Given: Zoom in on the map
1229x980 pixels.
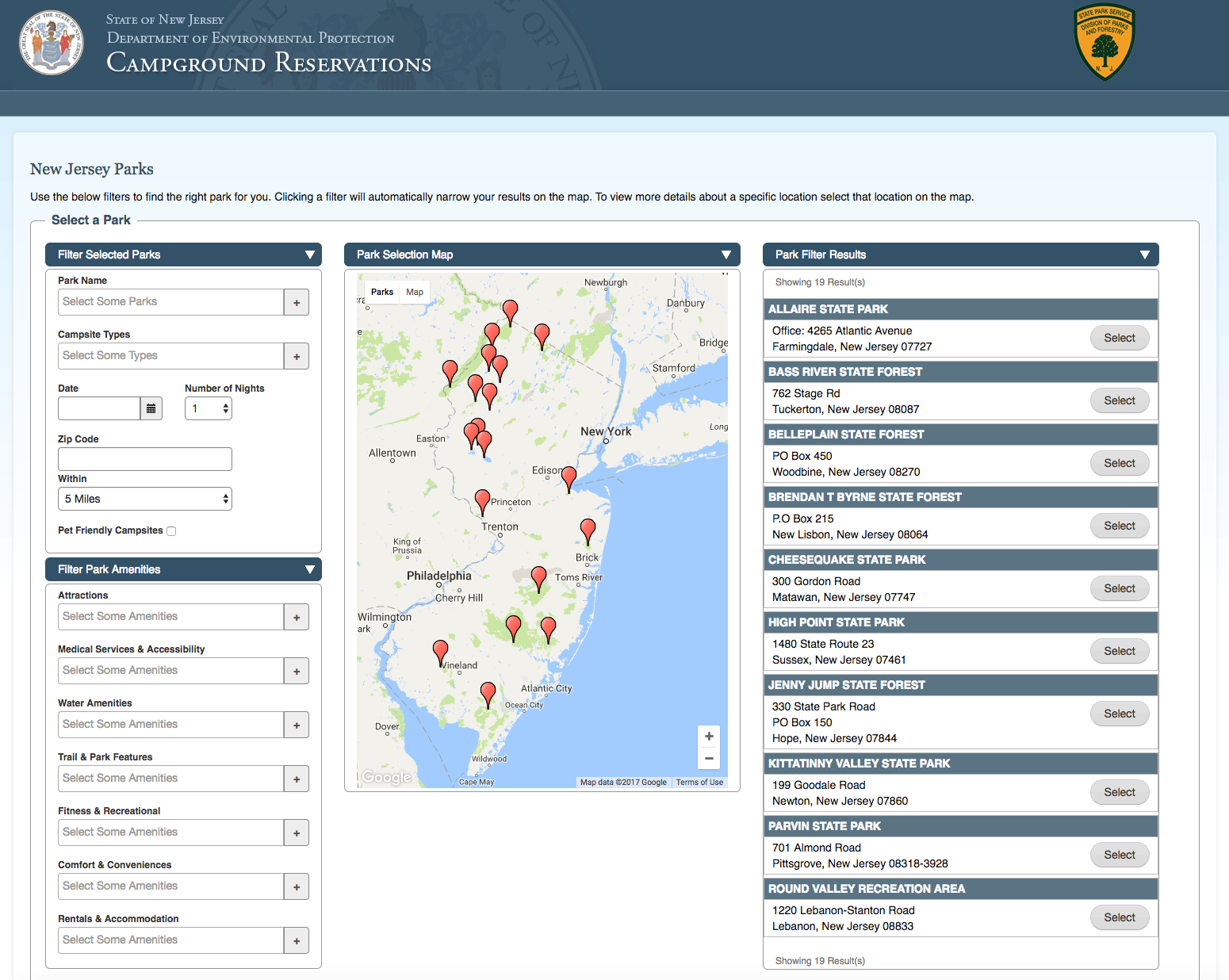Looking at the screenshot, I should [709, 736].
